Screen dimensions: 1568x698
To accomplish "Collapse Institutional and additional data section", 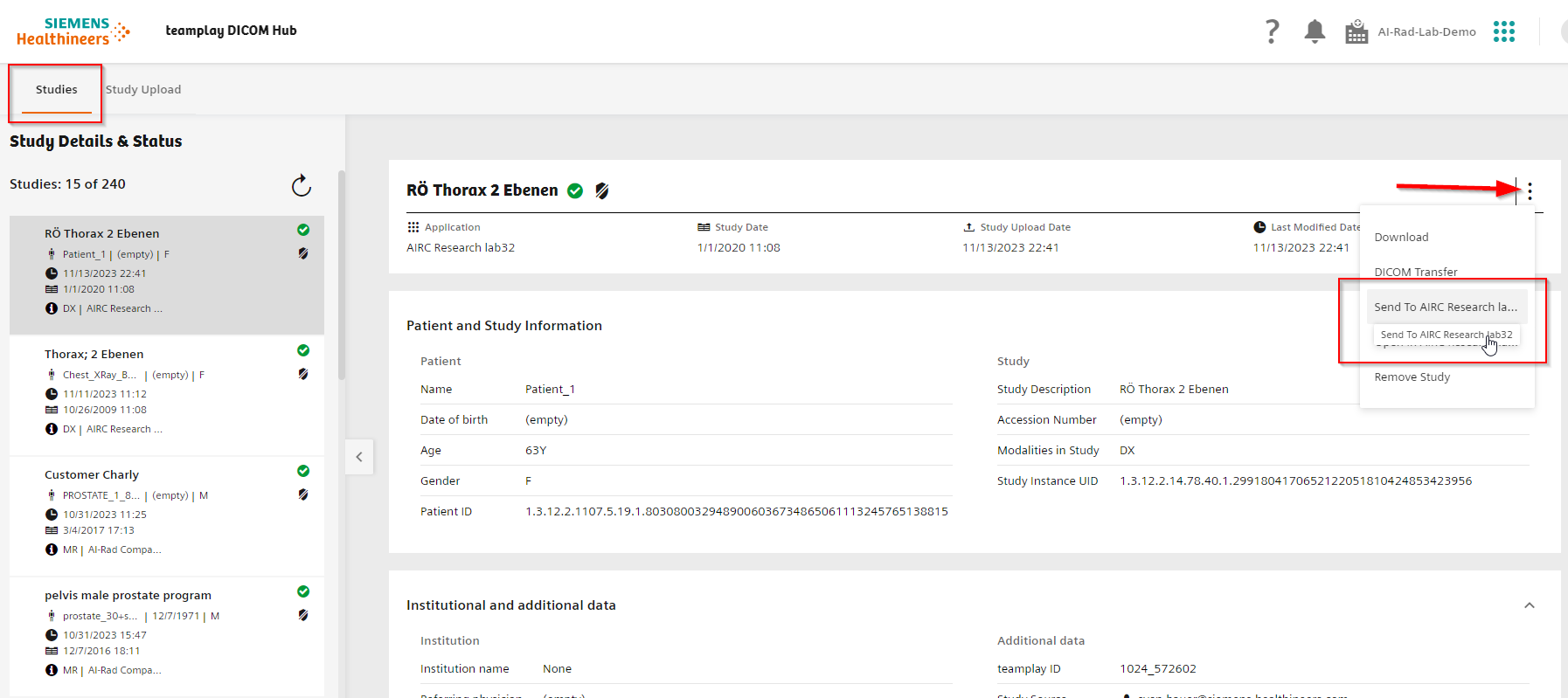I will pos(1529,605).
